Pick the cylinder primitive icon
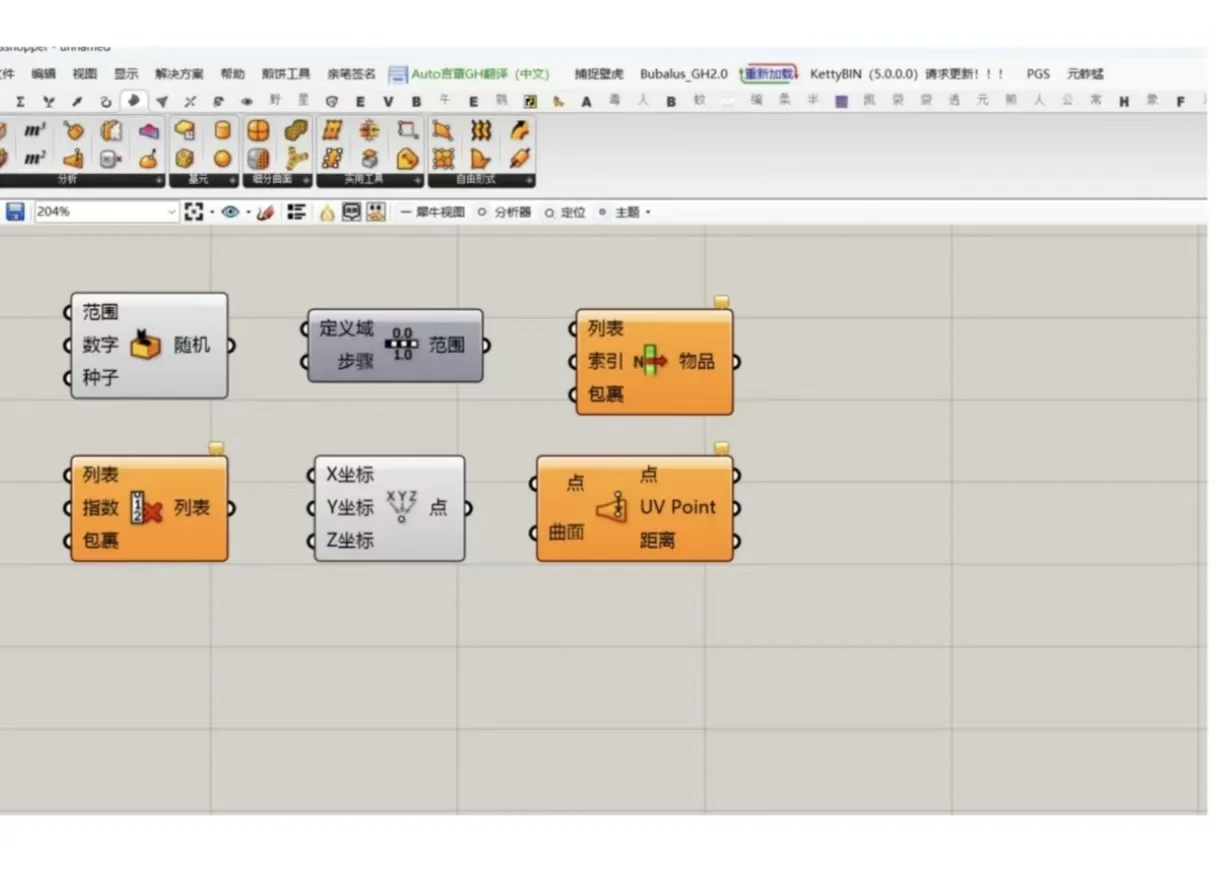Viewport: 1232px width, 871px height. 223,131
